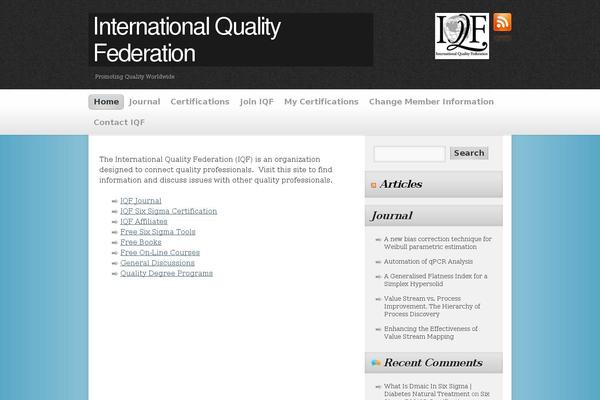Open the Quality Degree Programs link

[166, 273]
